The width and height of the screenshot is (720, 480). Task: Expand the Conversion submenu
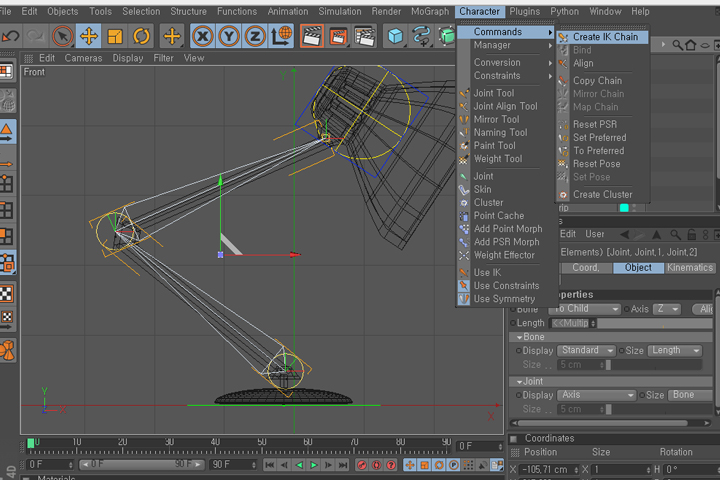point(505,62)
